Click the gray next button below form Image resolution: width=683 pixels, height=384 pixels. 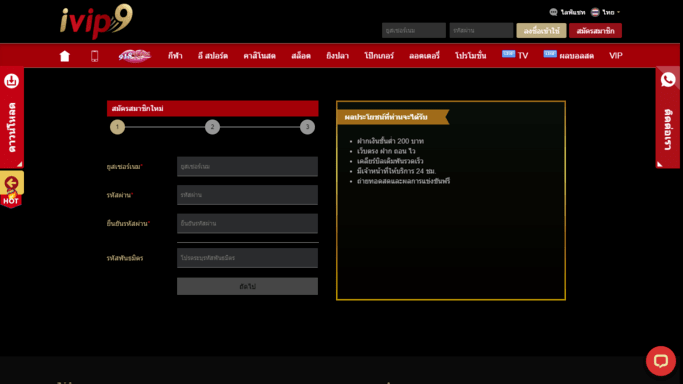click(x=247, y=286)
